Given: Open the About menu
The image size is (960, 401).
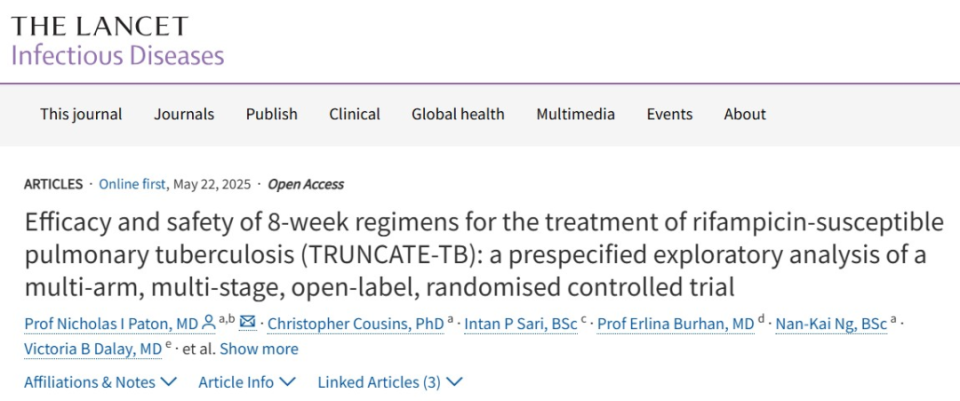Looking at the screenshot, I should (745, 114).
